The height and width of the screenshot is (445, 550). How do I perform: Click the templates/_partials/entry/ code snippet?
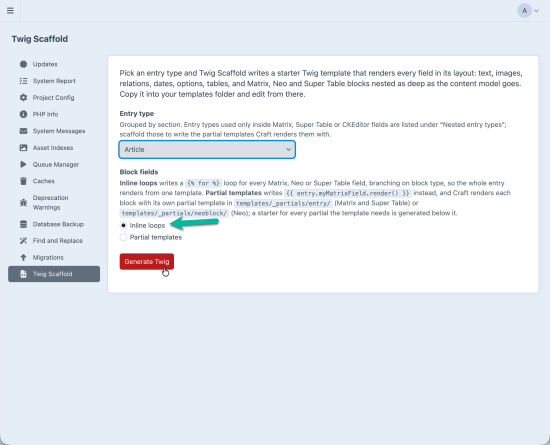pyautogui.click(x=283, y=203)
